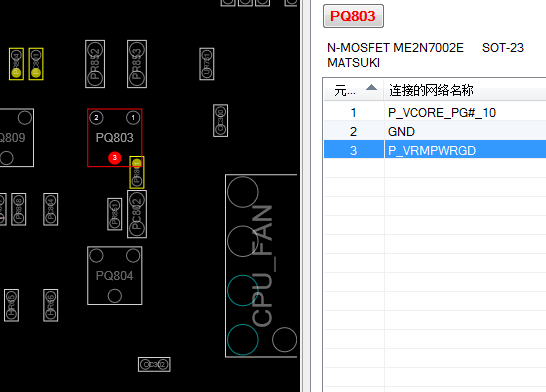Viewport: 546px width, 392px height.
Task: Select the yellow resistor overlapping PQ803's corner
Action: pyautogui.click(x=137, y=173)
